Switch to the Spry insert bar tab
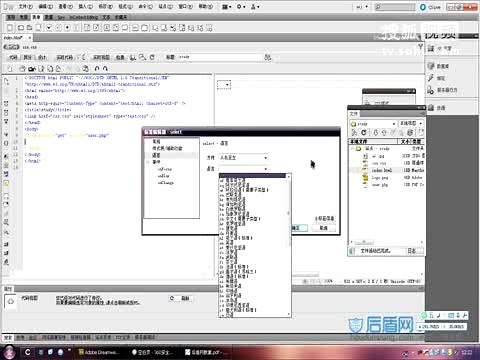 tap(61, 17)
